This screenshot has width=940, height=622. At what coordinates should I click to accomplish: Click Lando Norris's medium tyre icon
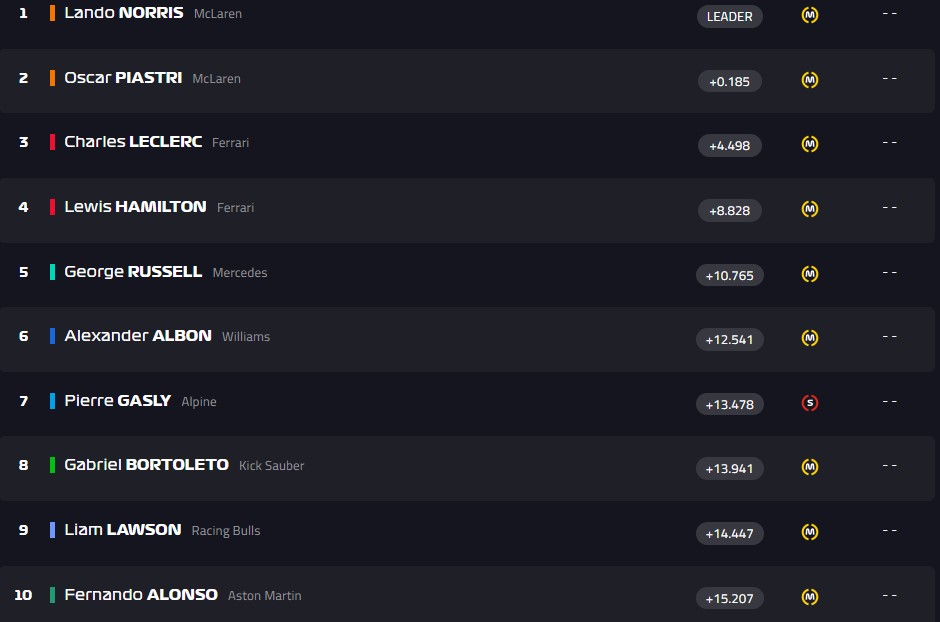pos(810,15)
